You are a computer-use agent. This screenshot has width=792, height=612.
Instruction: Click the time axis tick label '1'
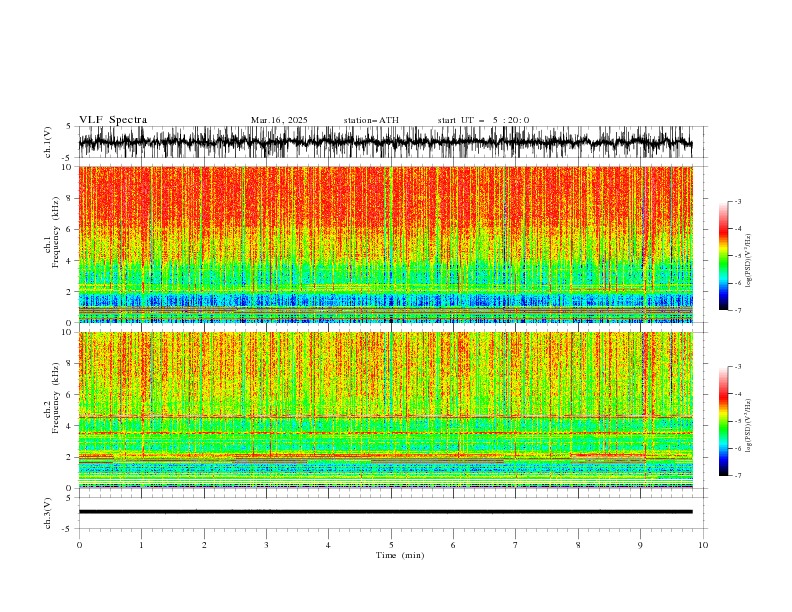tap(141, 545)
